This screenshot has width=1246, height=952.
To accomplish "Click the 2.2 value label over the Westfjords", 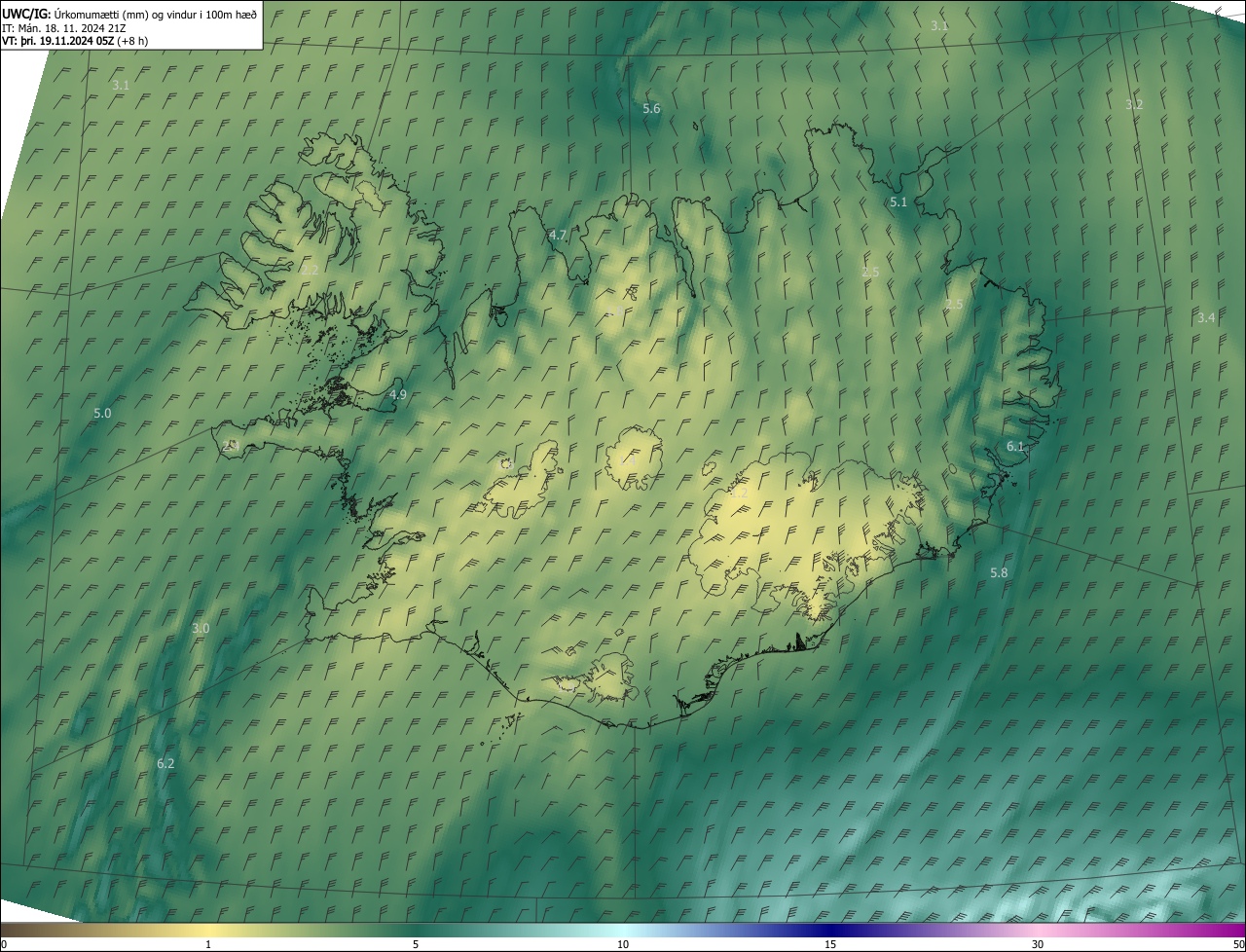I will point(310,270).
